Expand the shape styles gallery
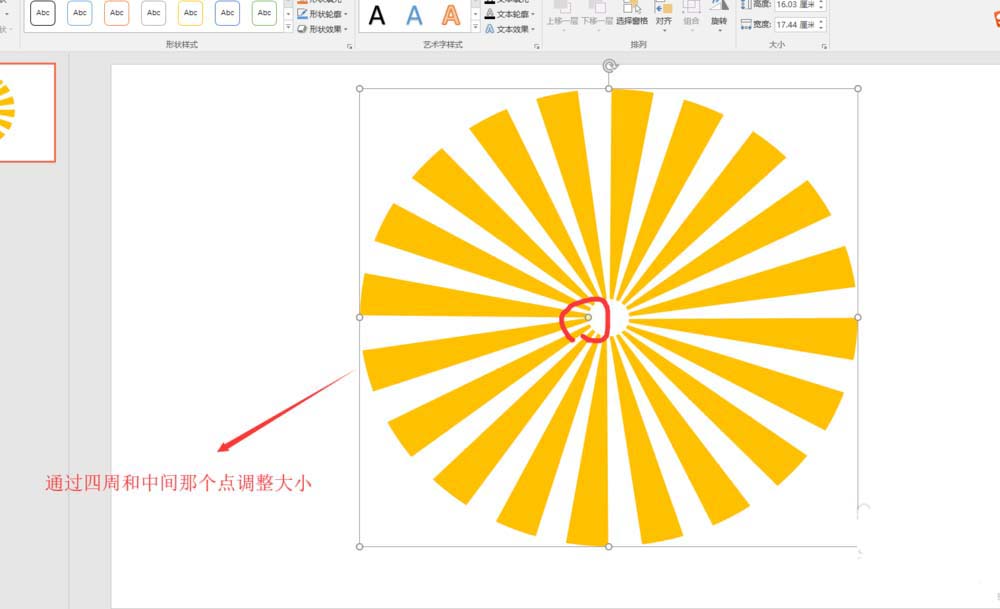 [x=288, y=27]
